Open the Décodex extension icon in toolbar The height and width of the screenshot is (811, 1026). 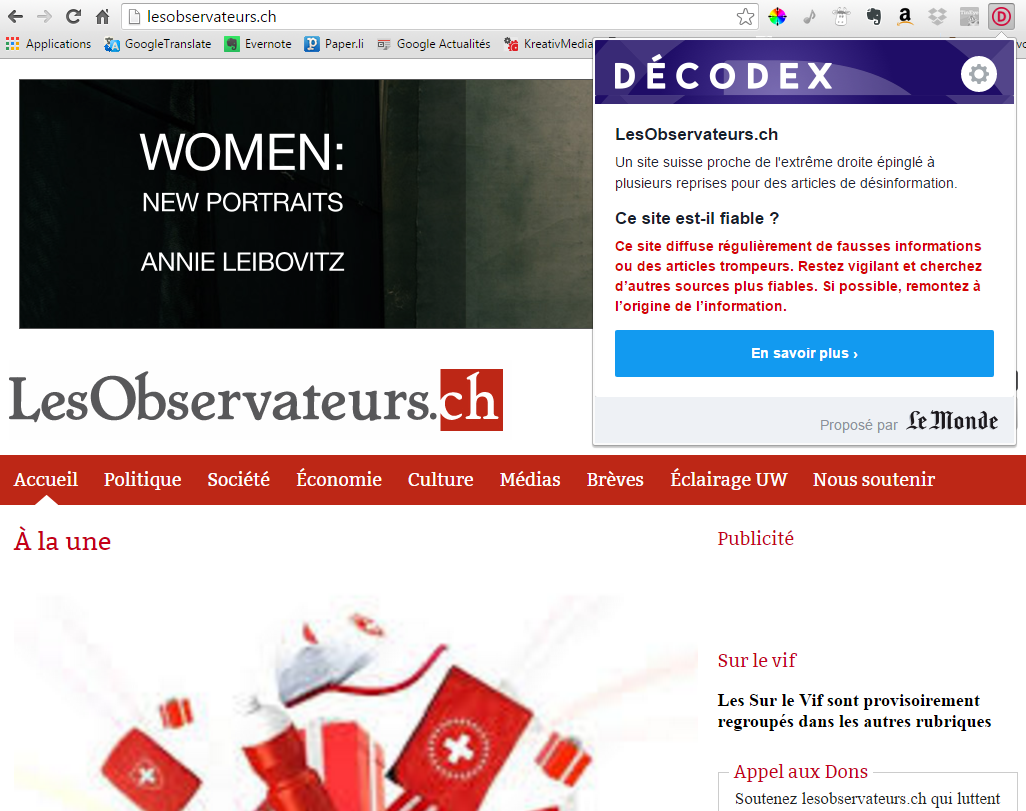[x=1000, y=17]
